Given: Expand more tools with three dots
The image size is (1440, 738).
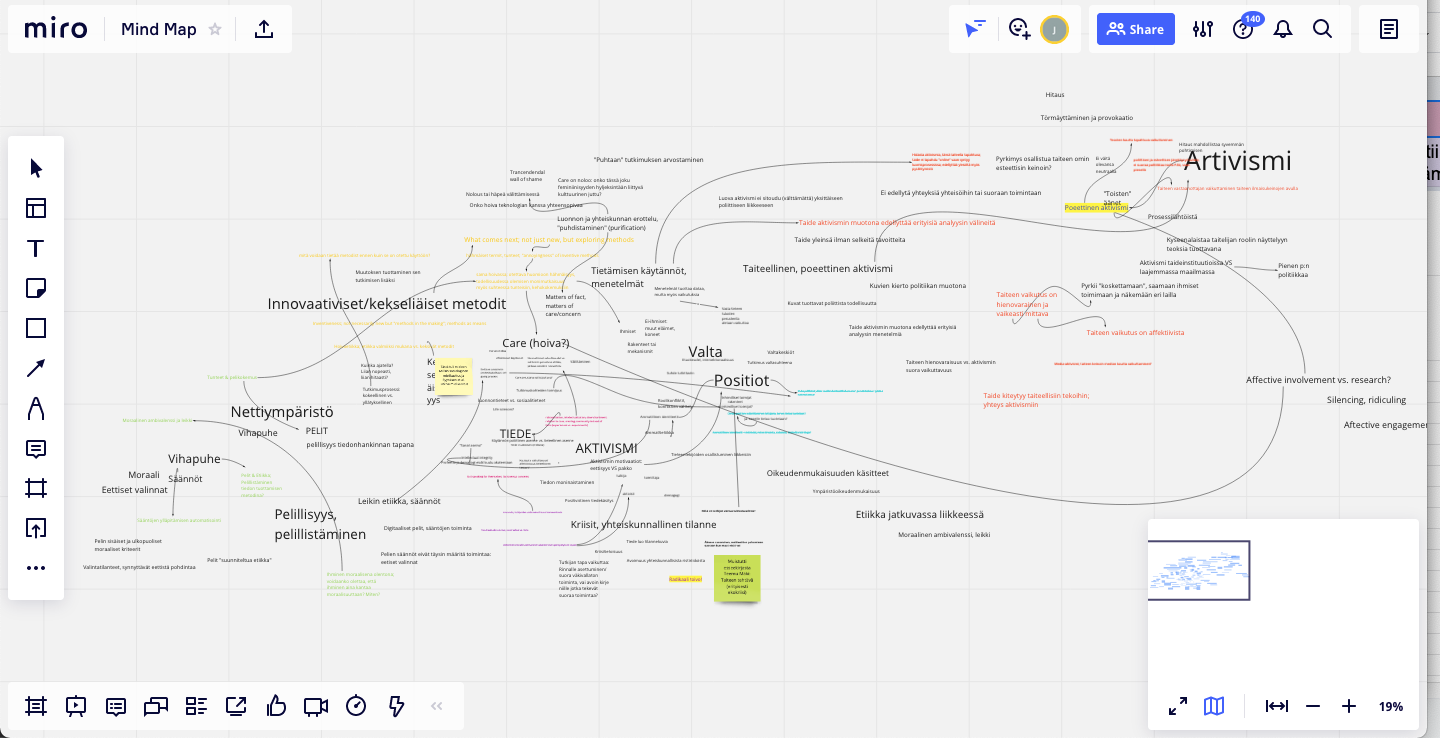Looking at the screenshot, I should [36, 568].
